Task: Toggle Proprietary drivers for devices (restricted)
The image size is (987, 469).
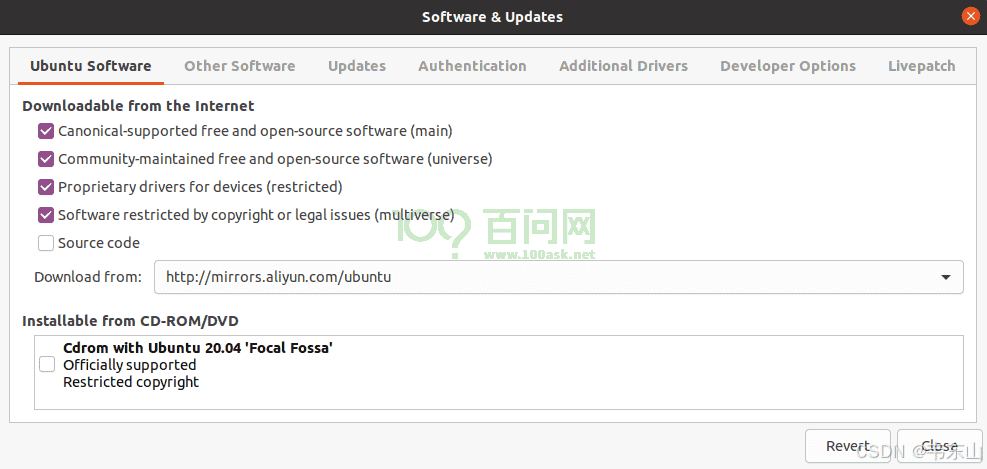Action: pos(46,187)
